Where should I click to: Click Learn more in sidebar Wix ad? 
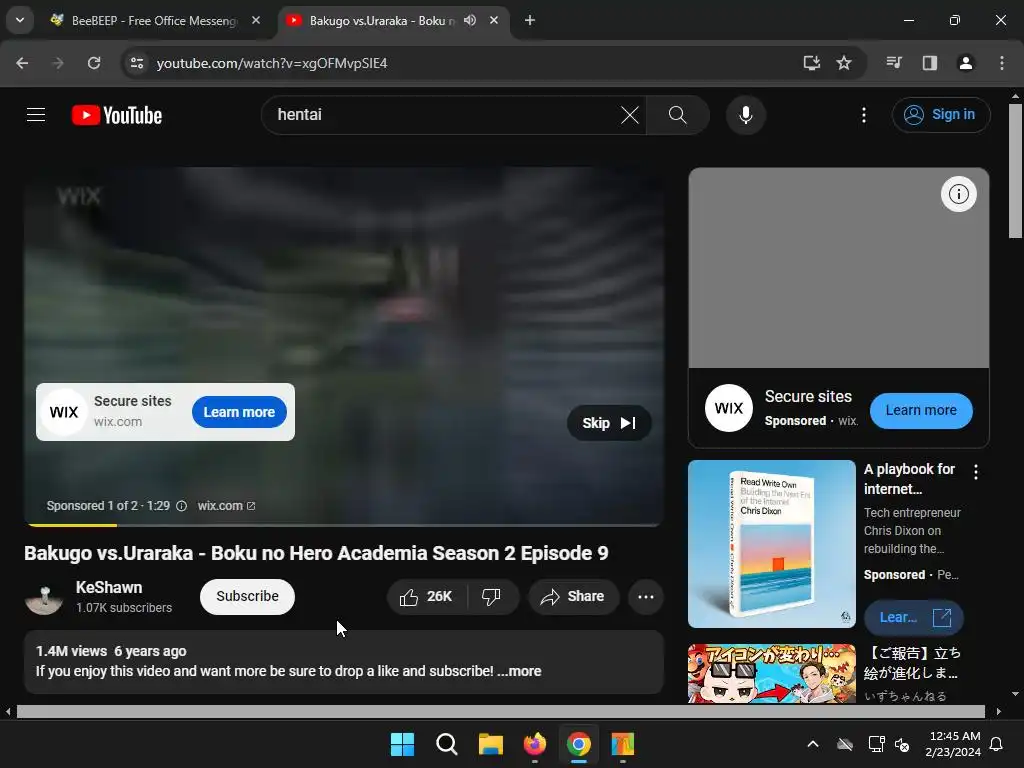921,410
